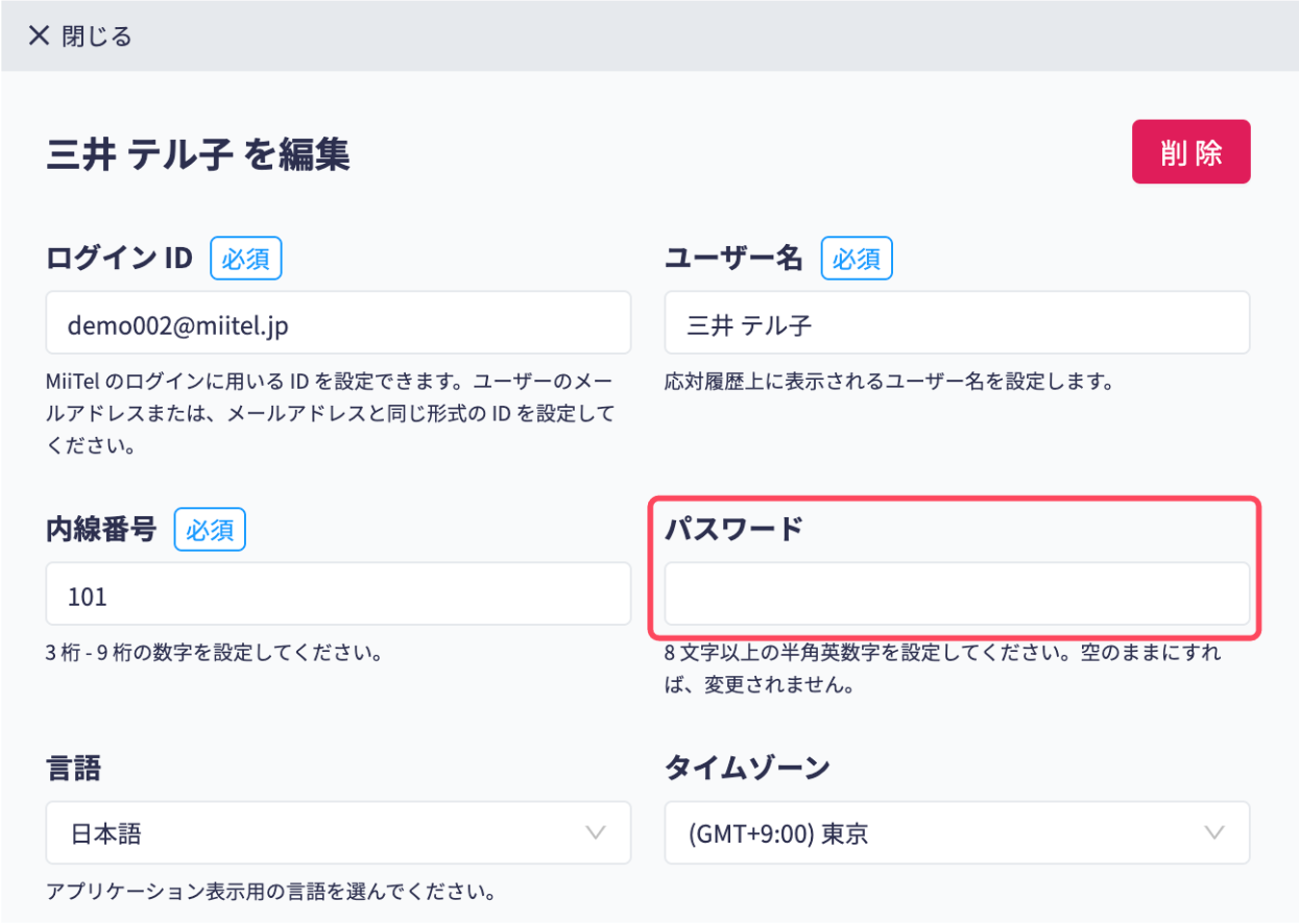
Task: Click the パスワード input field
Action: pos(957,594)
